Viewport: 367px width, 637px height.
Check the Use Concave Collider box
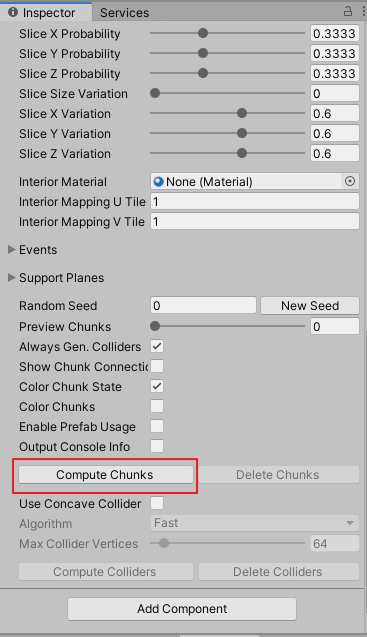157,503
